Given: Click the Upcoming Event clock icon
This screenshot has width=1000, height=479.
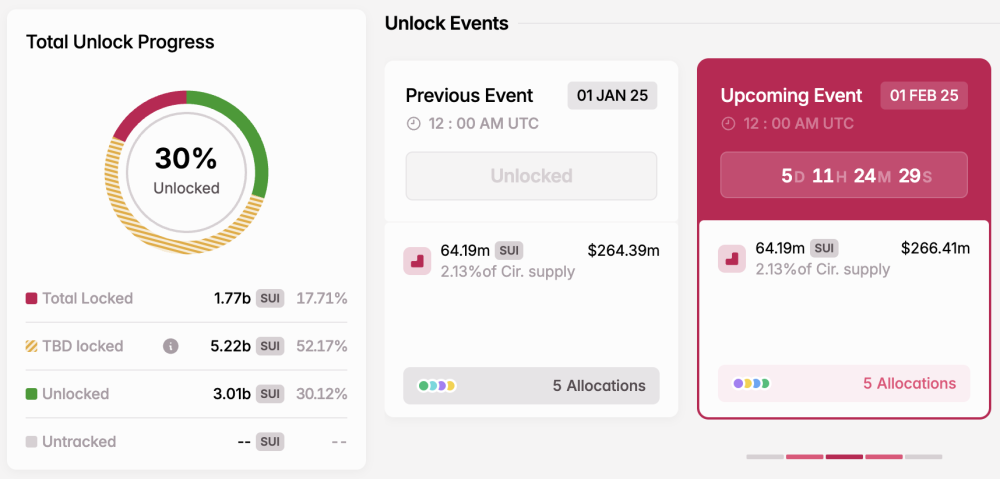Looking at the screenshot, I should pos(728,124).
